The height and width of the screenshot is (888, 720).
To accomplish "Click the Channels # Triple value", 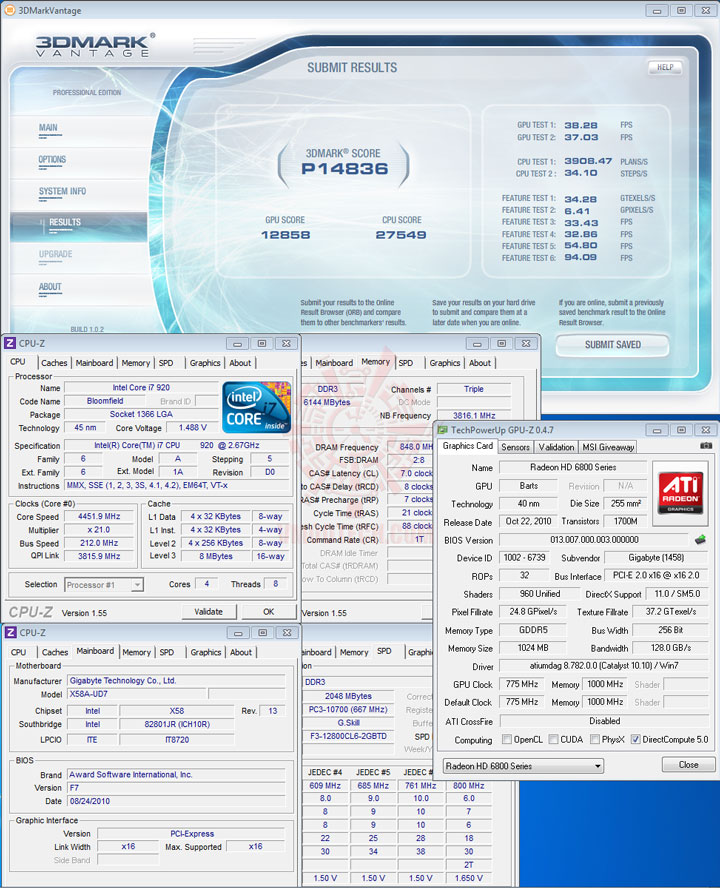I will (x=474, y=389).
